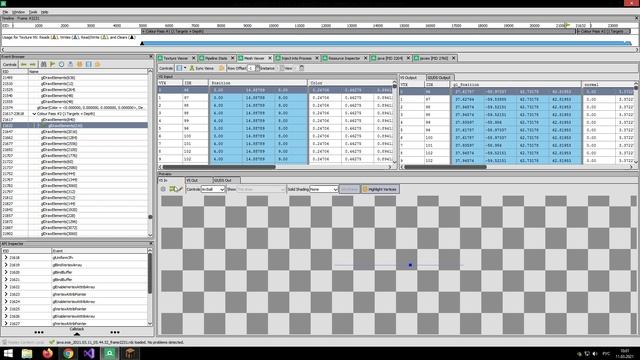Open the mesh layout dropdown arrow in toolbar
Image resolution: width=640 pixels, height=360 pixels.
185,68
